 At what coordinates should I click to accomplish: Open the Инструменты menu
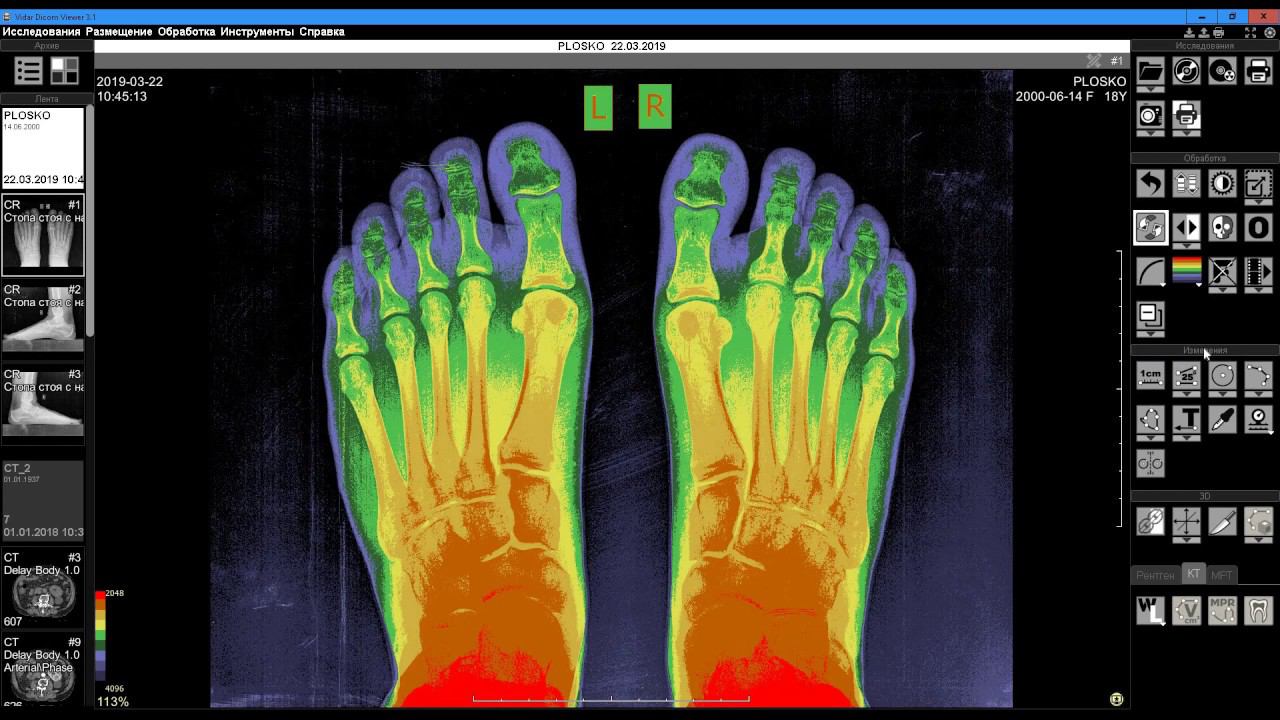click(x=257, y=32)
